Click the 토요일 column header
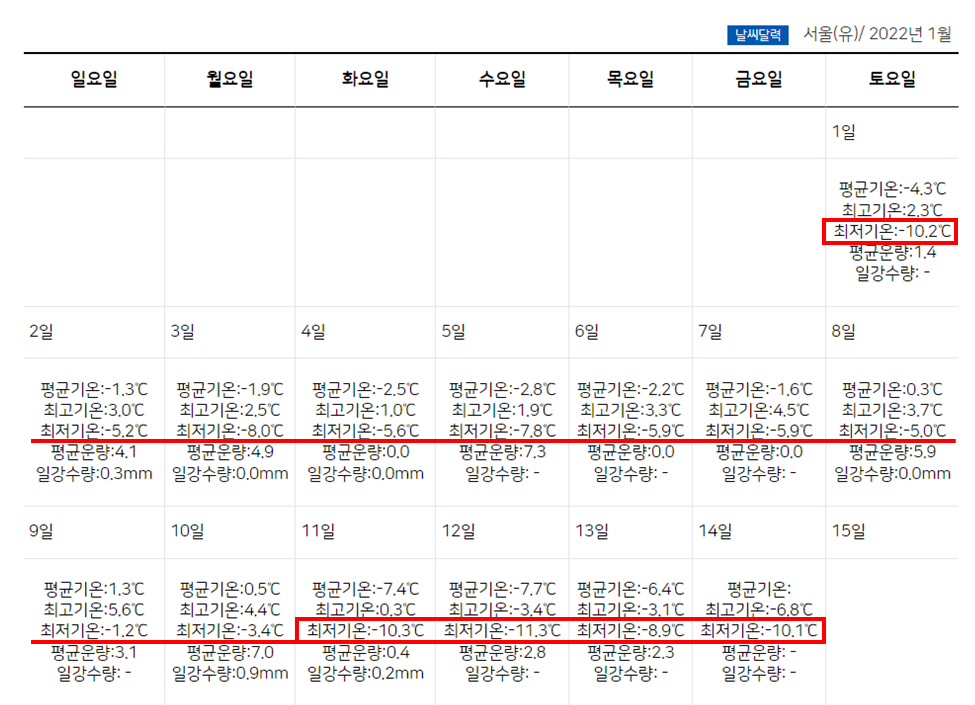 pyautogui.click(x=892, y=79)
